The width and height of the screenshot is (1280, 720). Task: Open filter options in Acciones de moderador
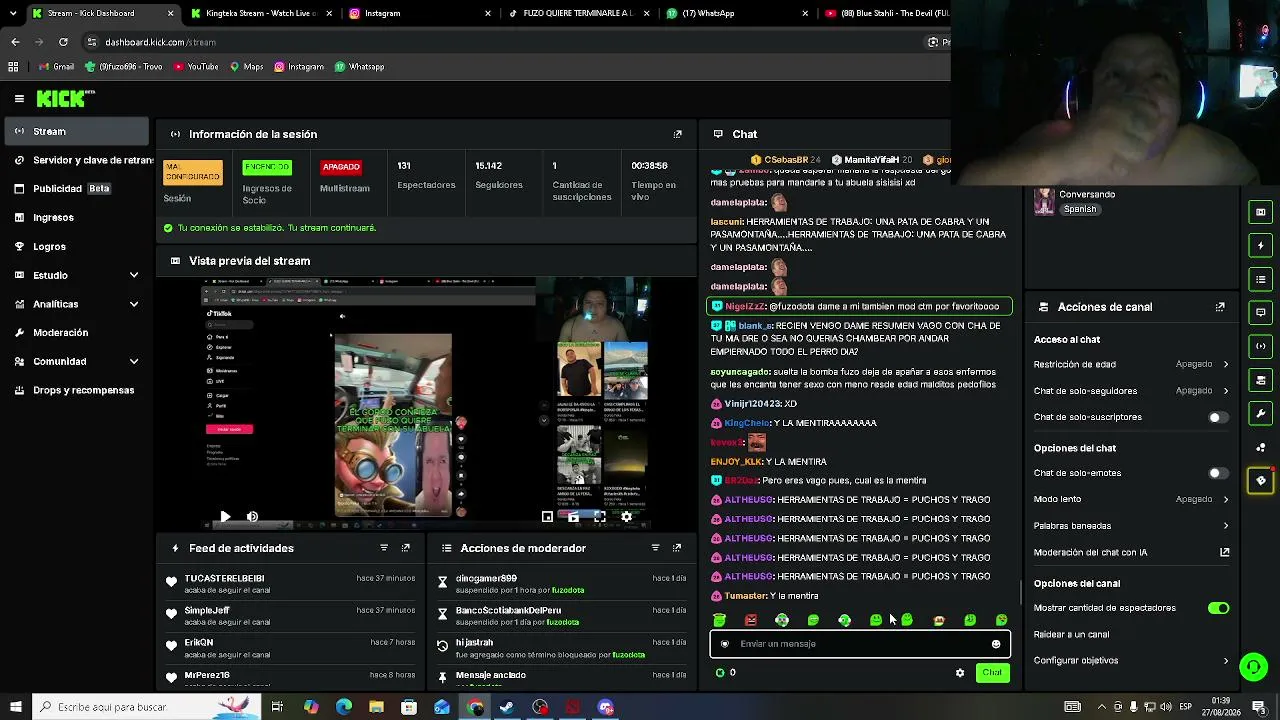[655, 548]
